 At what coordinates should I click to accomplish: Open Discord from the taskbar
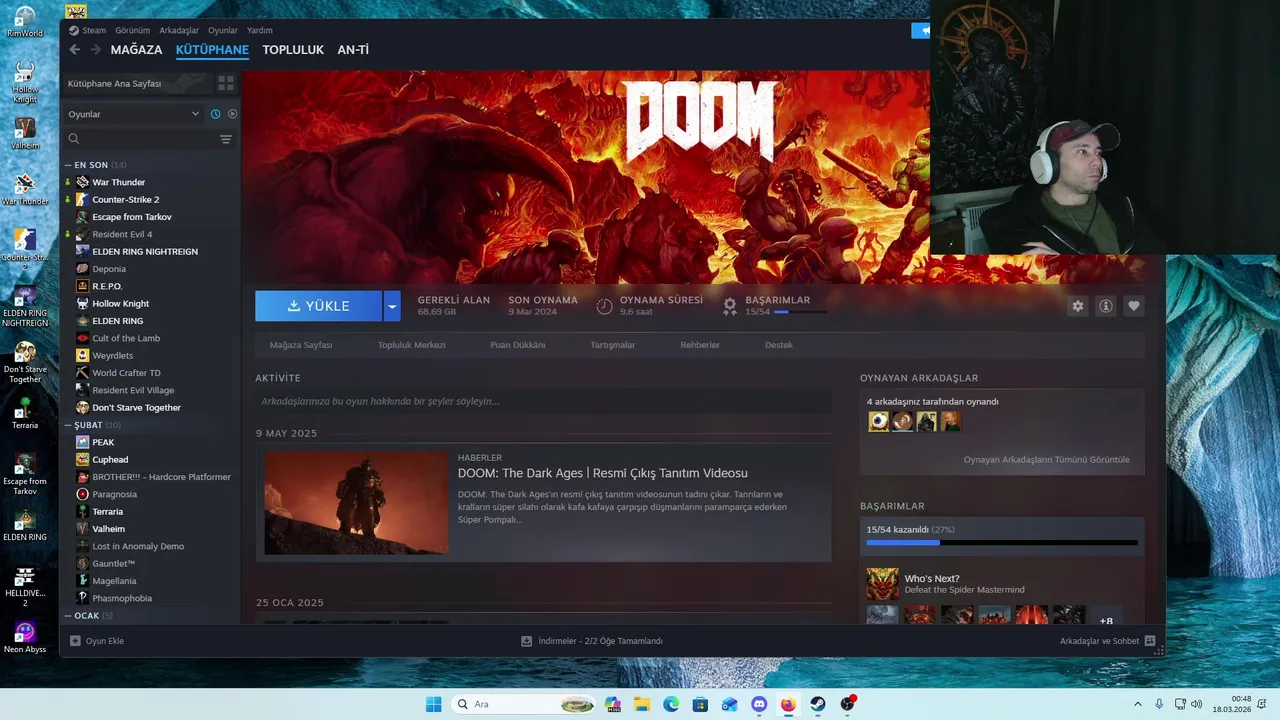pos(758,704)
